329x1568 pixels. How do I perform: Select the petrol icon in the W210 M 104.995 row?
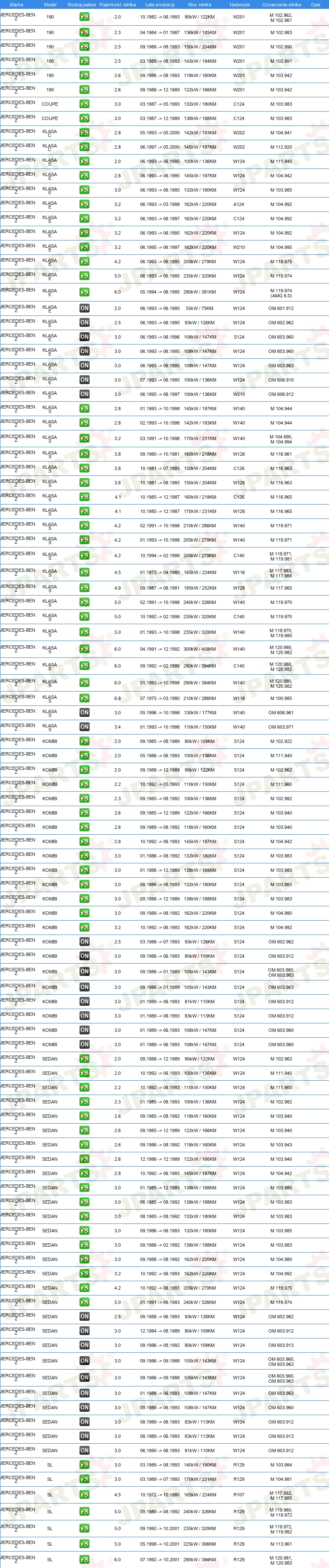click(84, 247)
